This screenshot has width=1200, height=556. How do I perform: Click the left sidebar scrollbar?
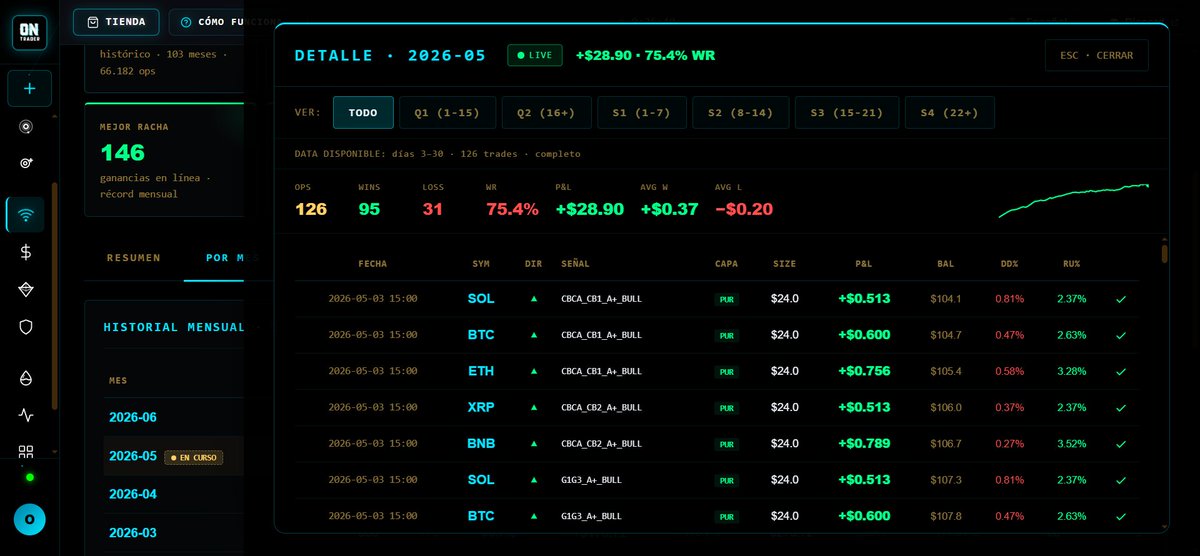tap(56, 295)
